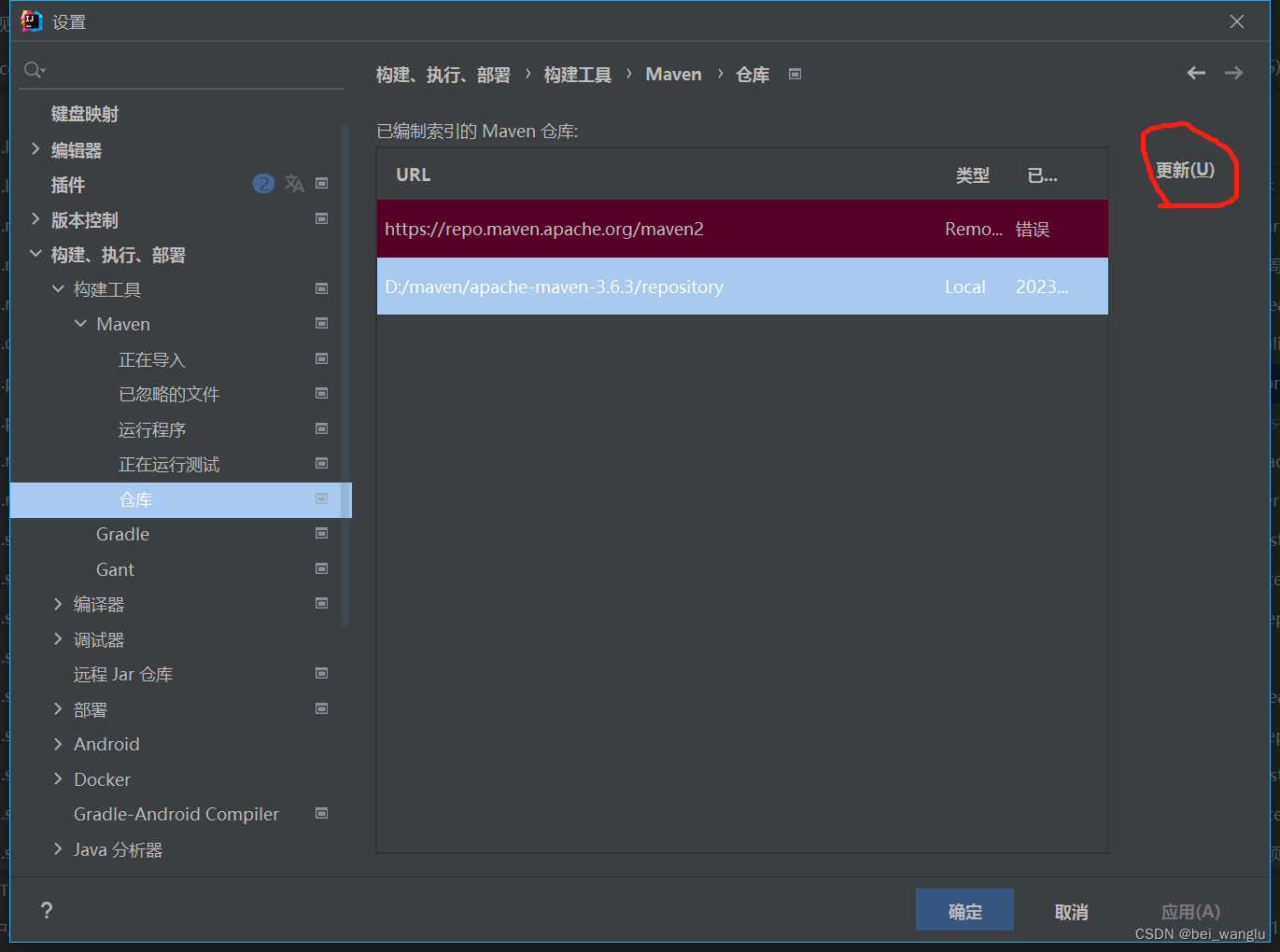Viewport: 1280px width, 952px height.
Task: Click project icon in the 插件 row
Action: click(322, 184)
